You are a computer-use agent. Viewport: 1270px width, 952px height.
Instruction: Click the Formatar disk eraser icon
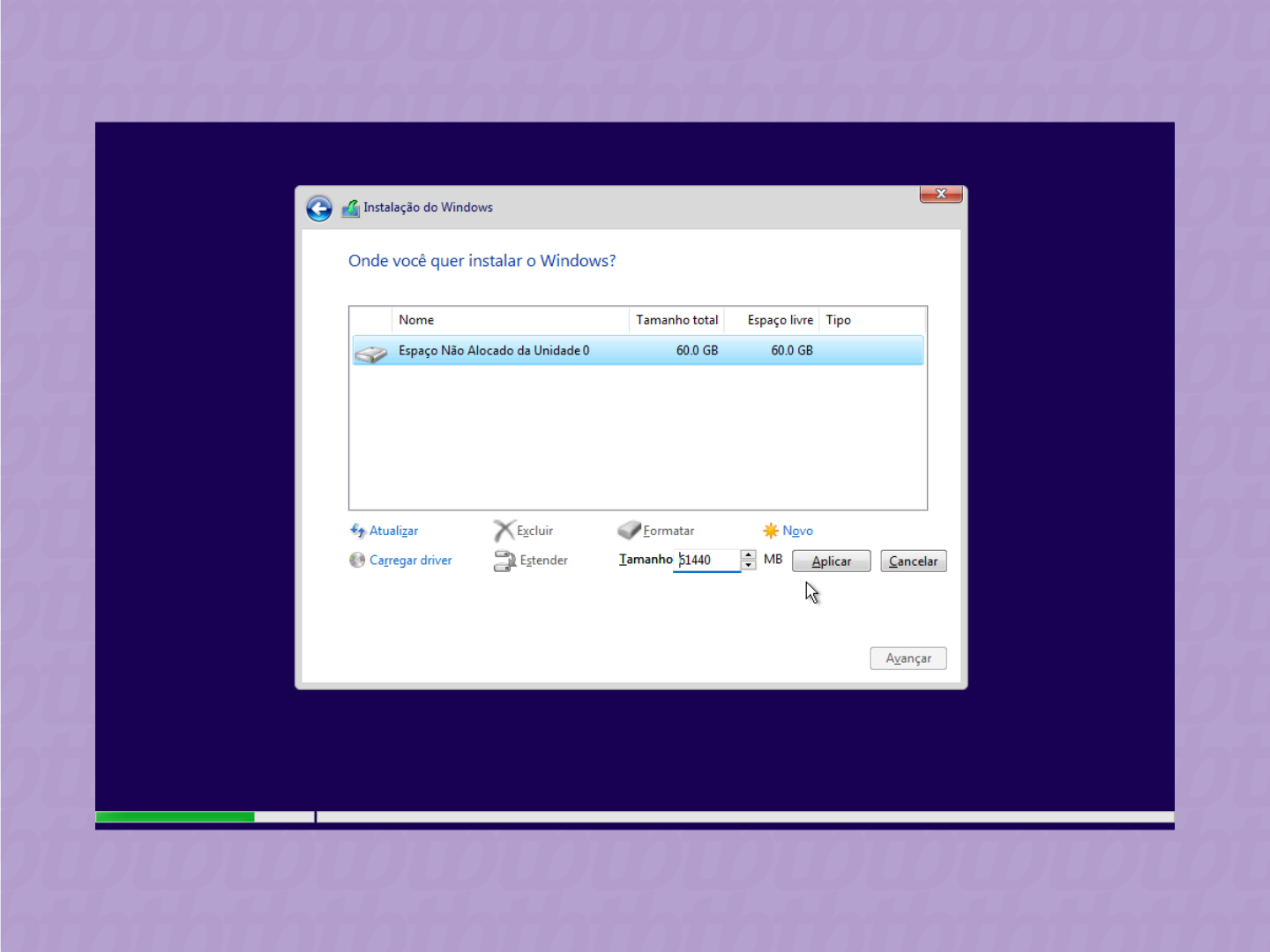tap(629, 530)
